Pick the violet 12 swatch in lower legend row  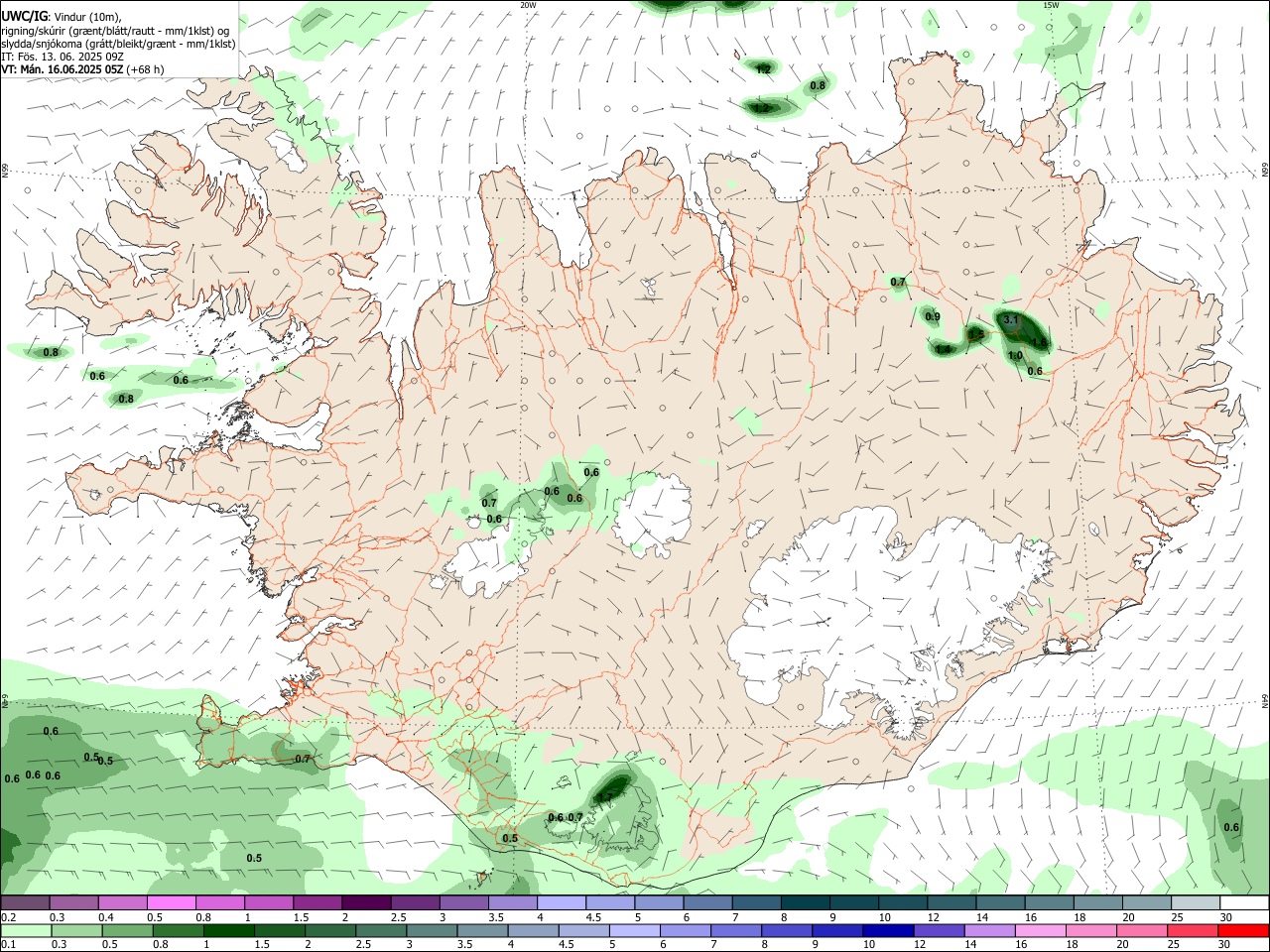pyautogui.click(x=939, y=930)
